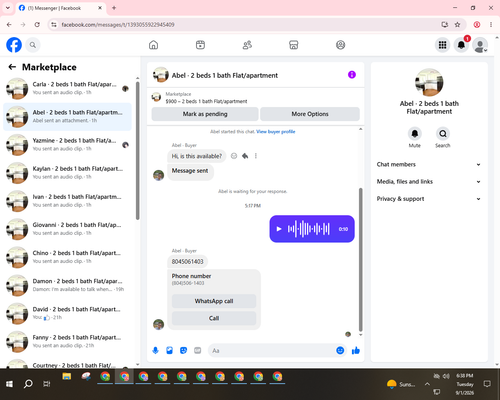Click Mark as pending button

(x=205, y=114)
